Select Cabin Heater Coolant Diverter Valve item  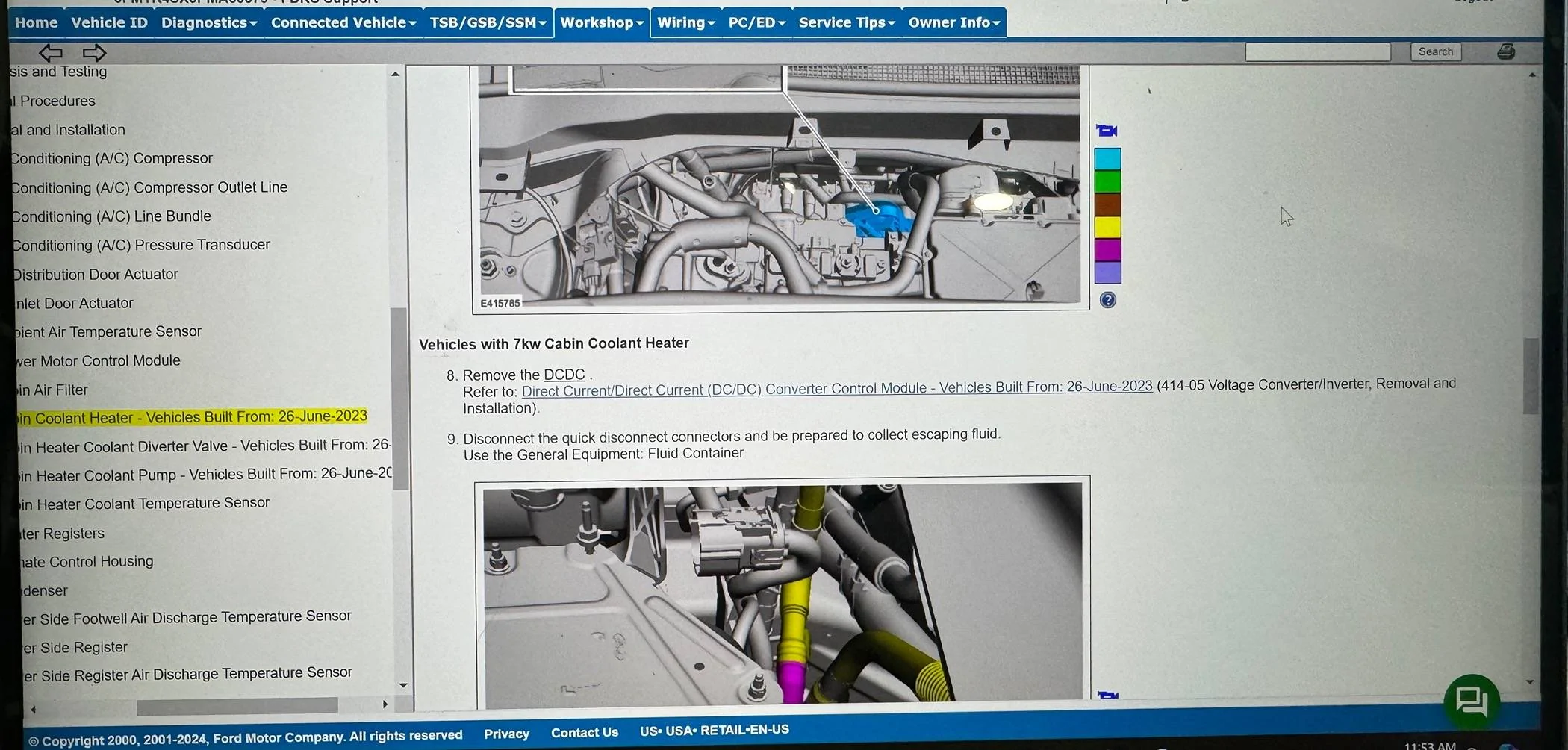pyautogui.click(x=204, y=446)
